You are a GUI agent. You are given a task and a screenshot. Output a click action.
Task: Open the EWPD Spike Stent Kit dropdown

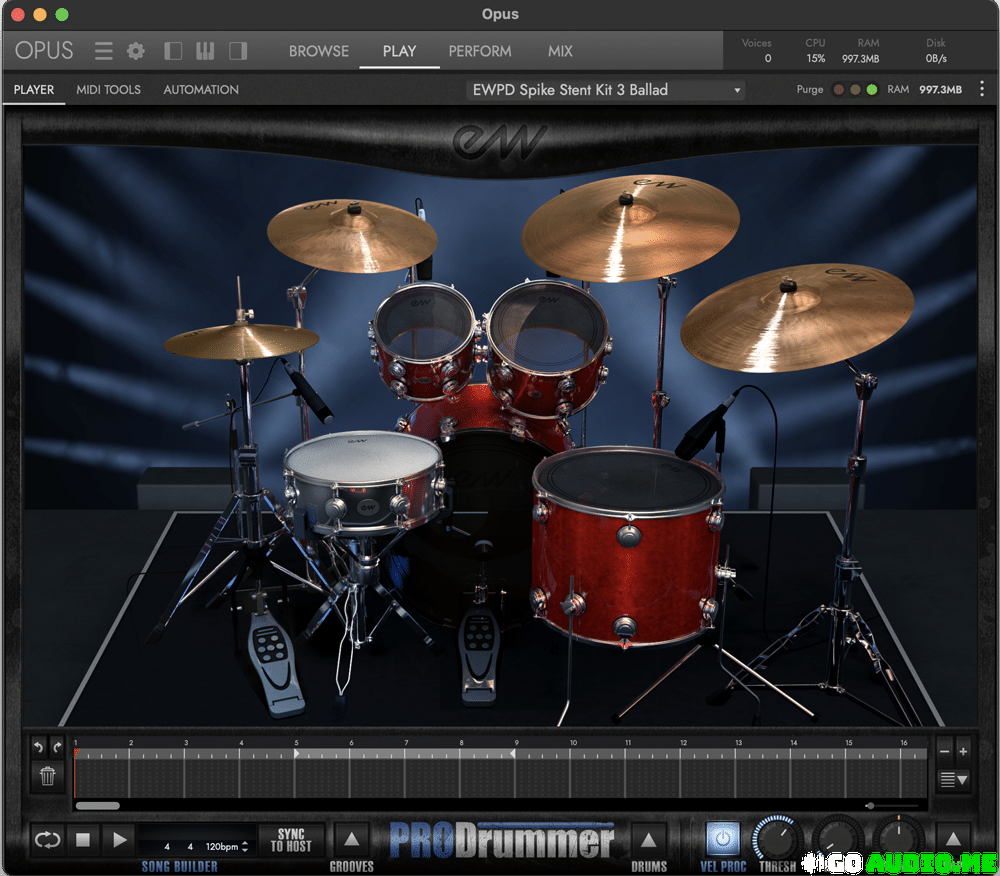[607, 90]
